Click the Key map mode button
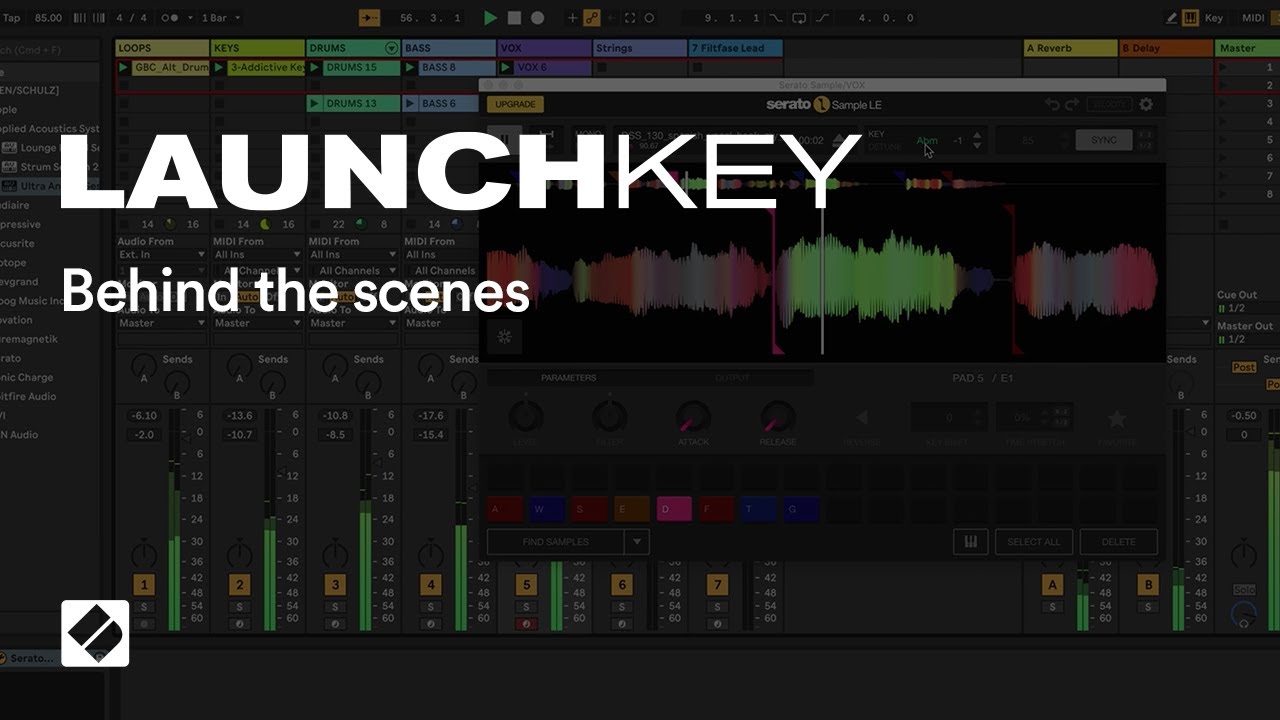The height and width of the screenshot is (720, 1280). point(1214,18)
